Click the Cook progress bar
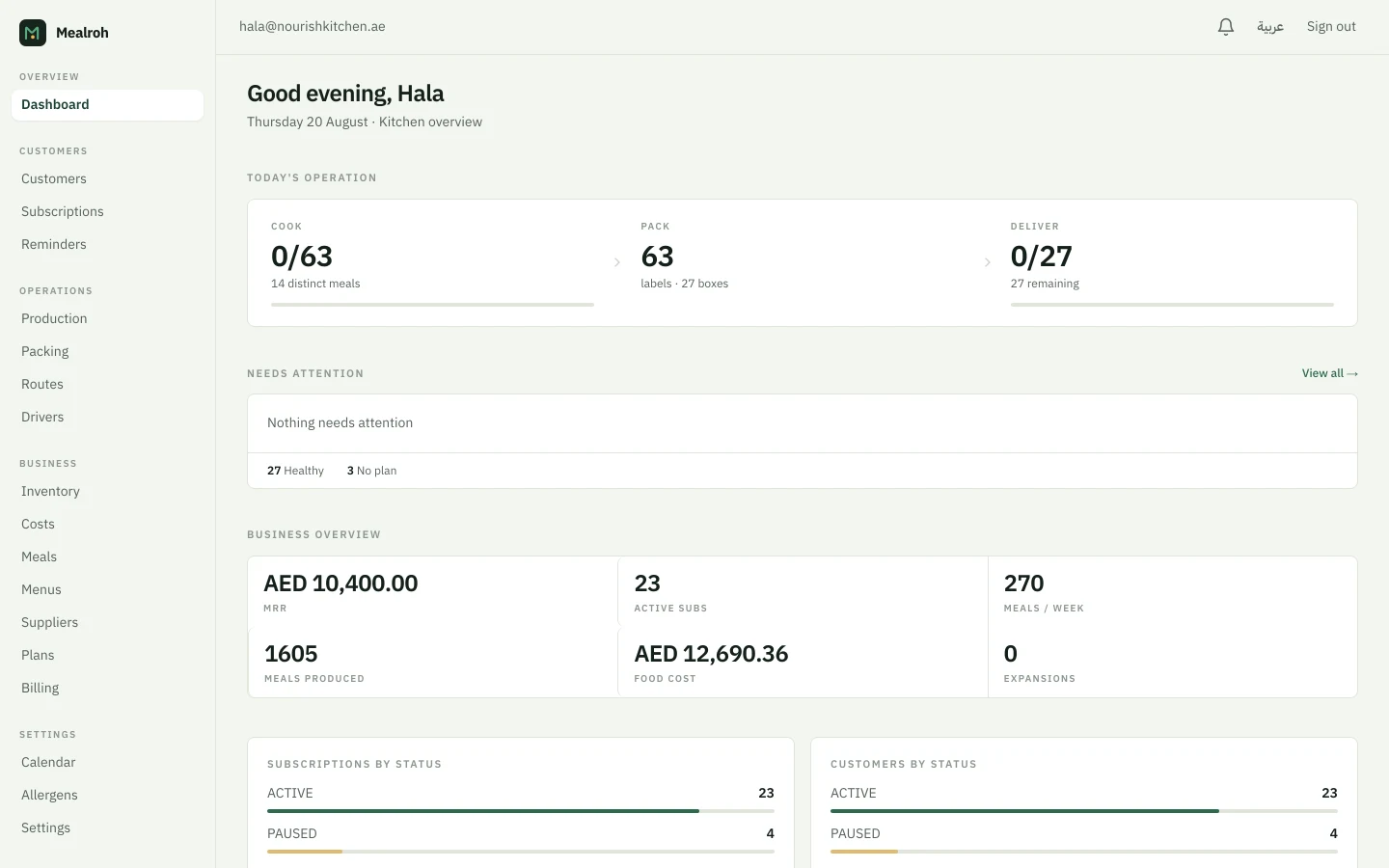This screenshot has height=868, width=1389. (x=432, y=305)
